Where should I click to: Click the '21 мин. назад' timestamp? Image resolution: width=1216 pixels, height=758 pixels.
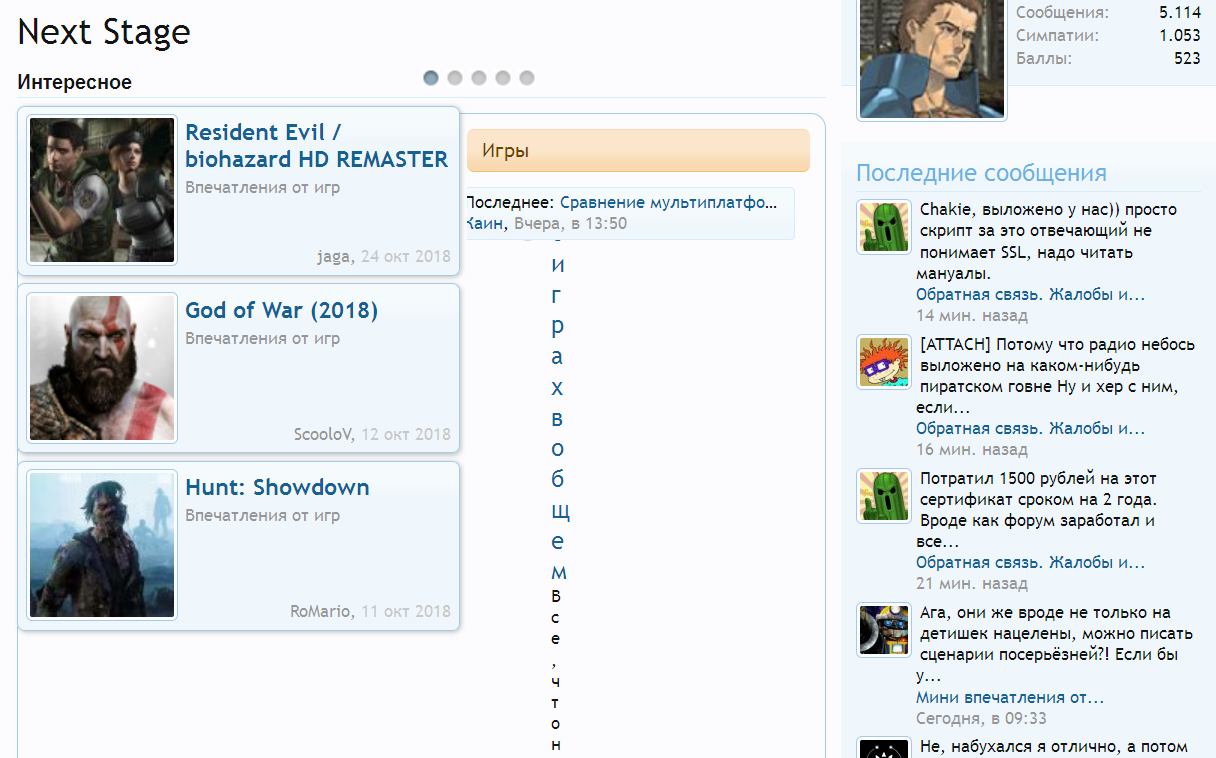click(x=972, y=584)
